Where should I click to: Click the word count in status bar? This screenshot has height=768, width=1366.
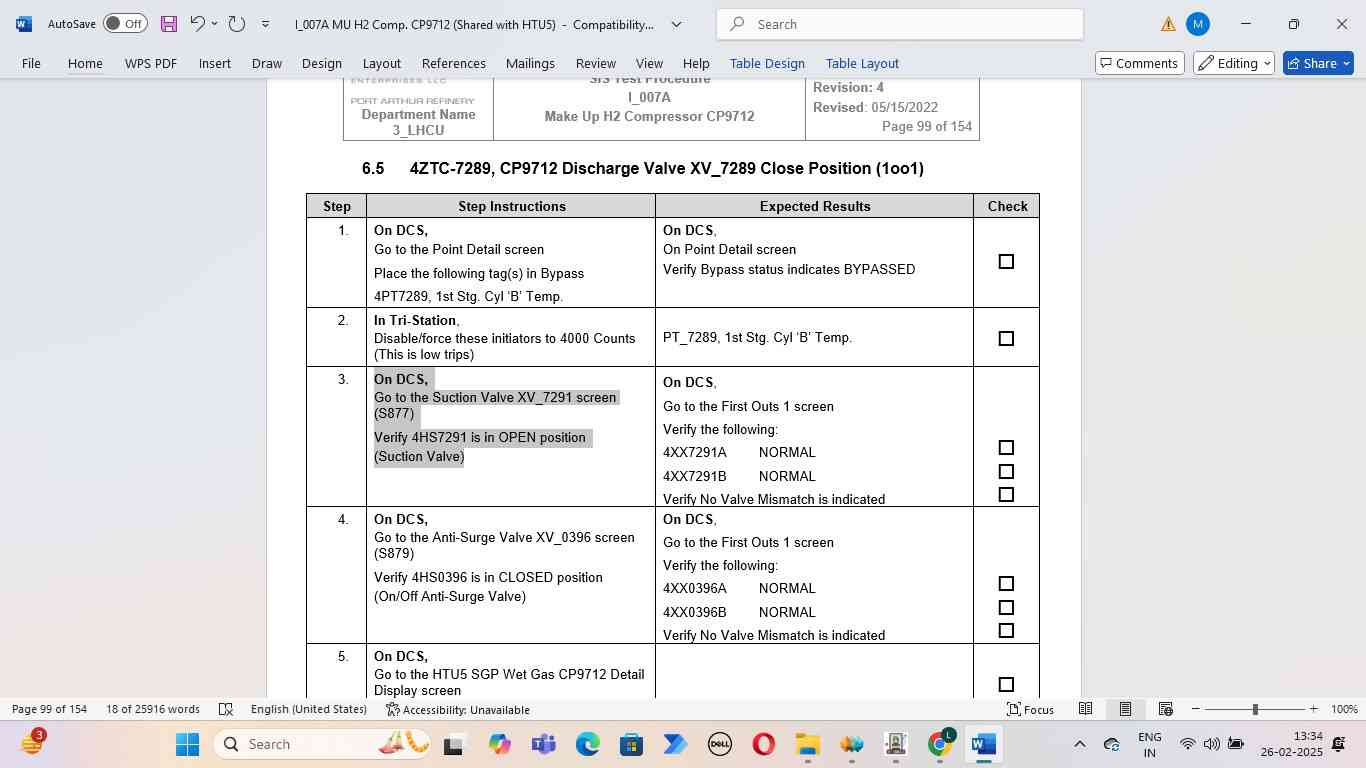click(x=153, y=709)
